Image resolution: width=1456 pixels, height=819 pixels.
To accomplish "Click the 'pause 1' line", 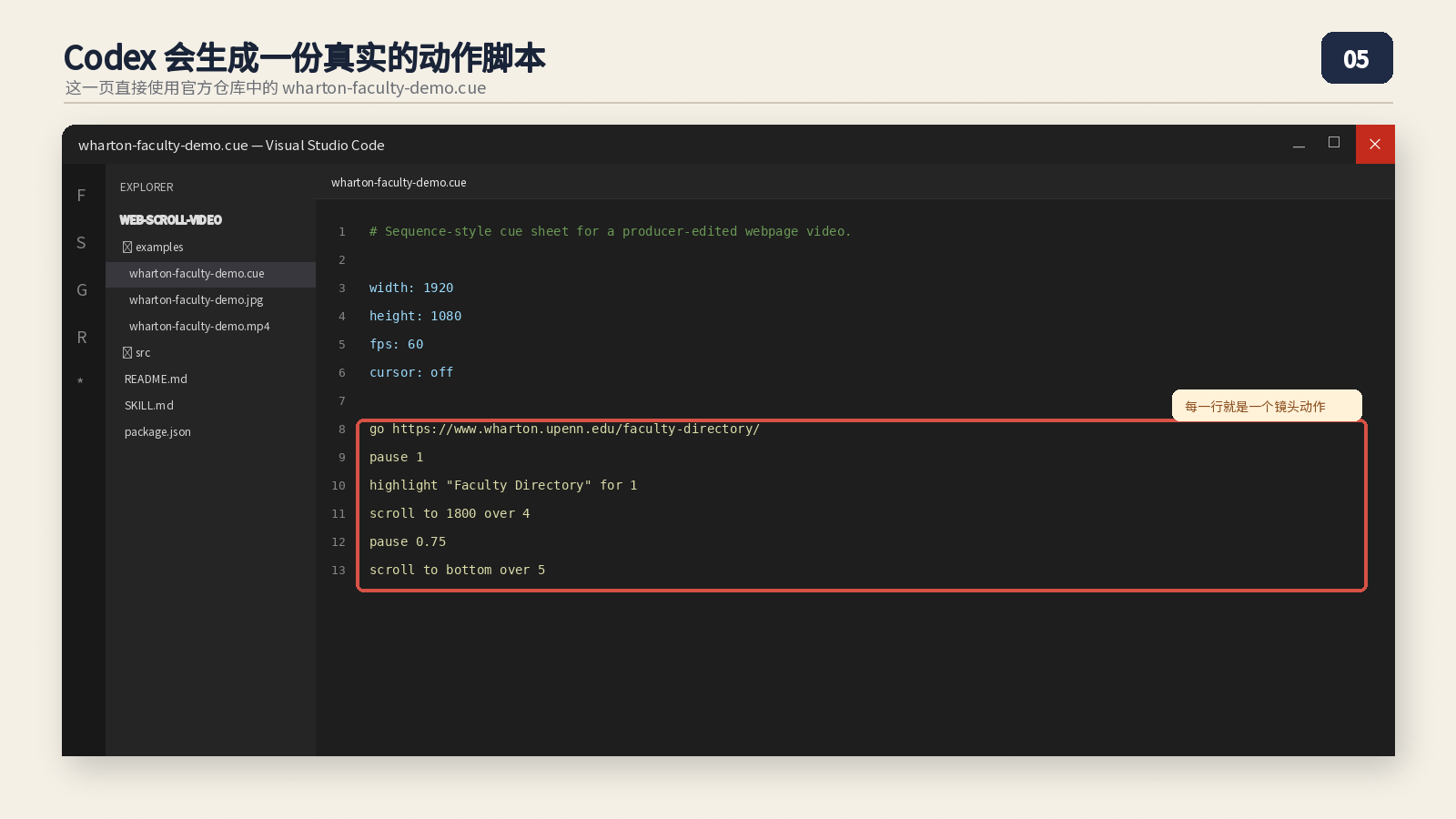I will point(396,458).
